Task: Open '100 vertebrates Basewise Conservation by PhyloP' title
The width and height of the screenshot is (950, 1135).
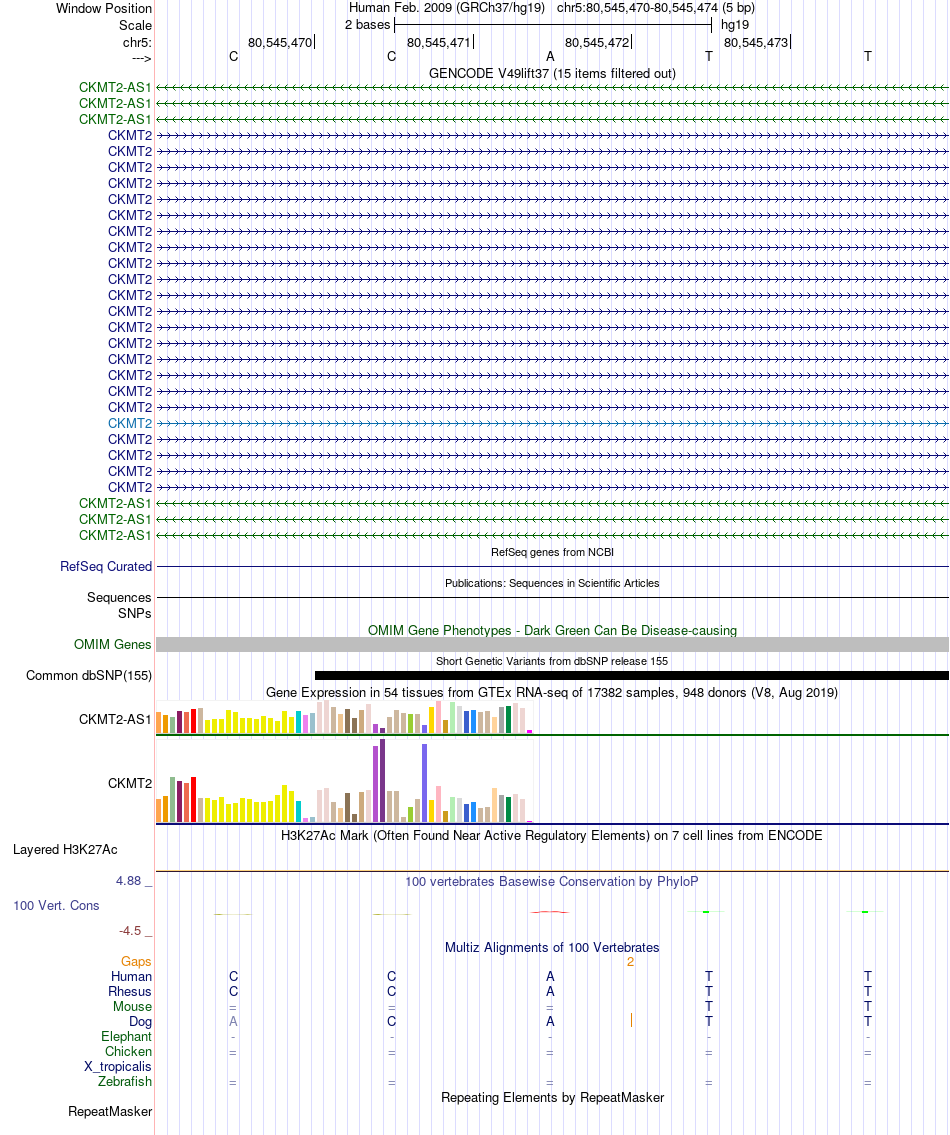Action: pyautogui.click(x=552, y=882)
